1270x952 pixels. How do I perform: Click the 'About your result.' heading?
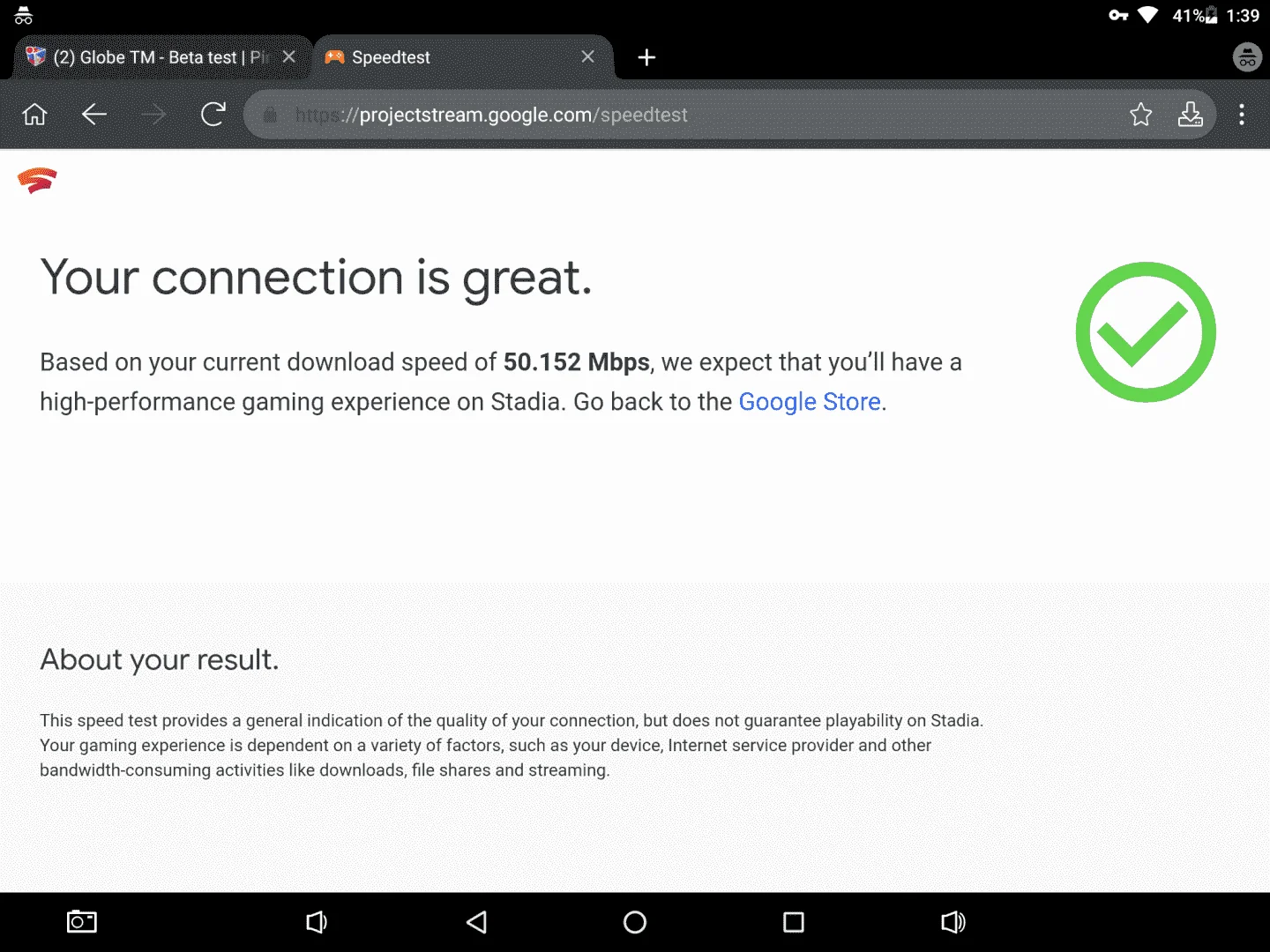pyautogui.click(x=160, y=660)
